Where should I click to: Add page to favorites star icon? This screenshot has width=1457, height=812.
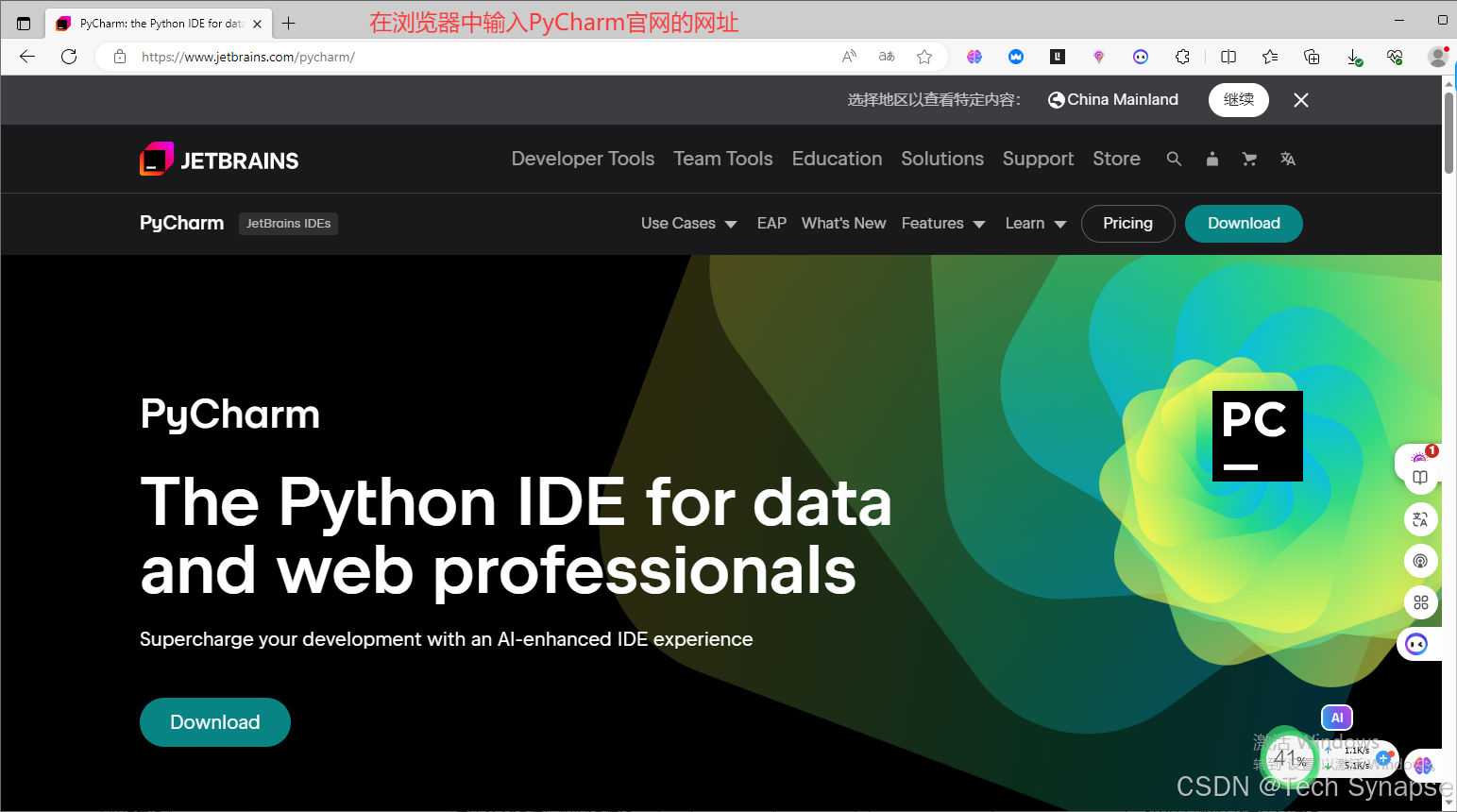(924, 57)
